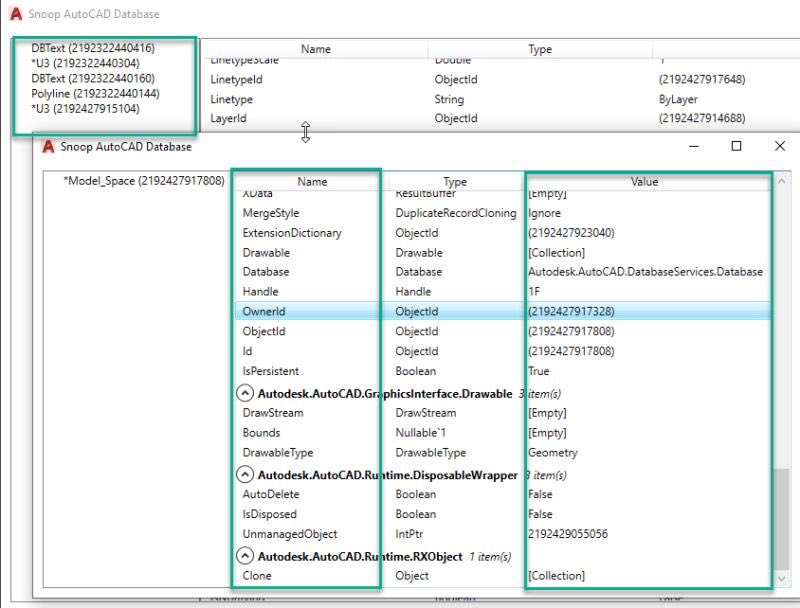Image resolution: width=800 pixels, height=608 pixels.
Task: Click the [Collection] value of Clone row
Action: [x=556, y=575]
